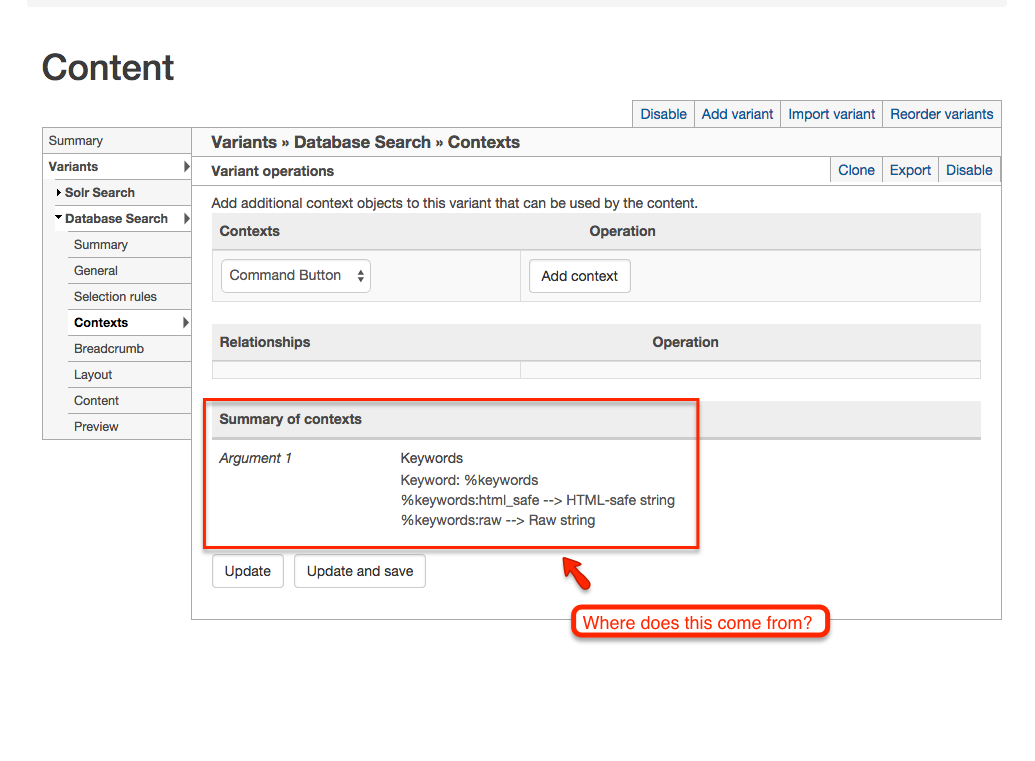The height and width of the screenshot is (761, 1035).
Task: Click the Update and save button
Action: tap(359, 571)
